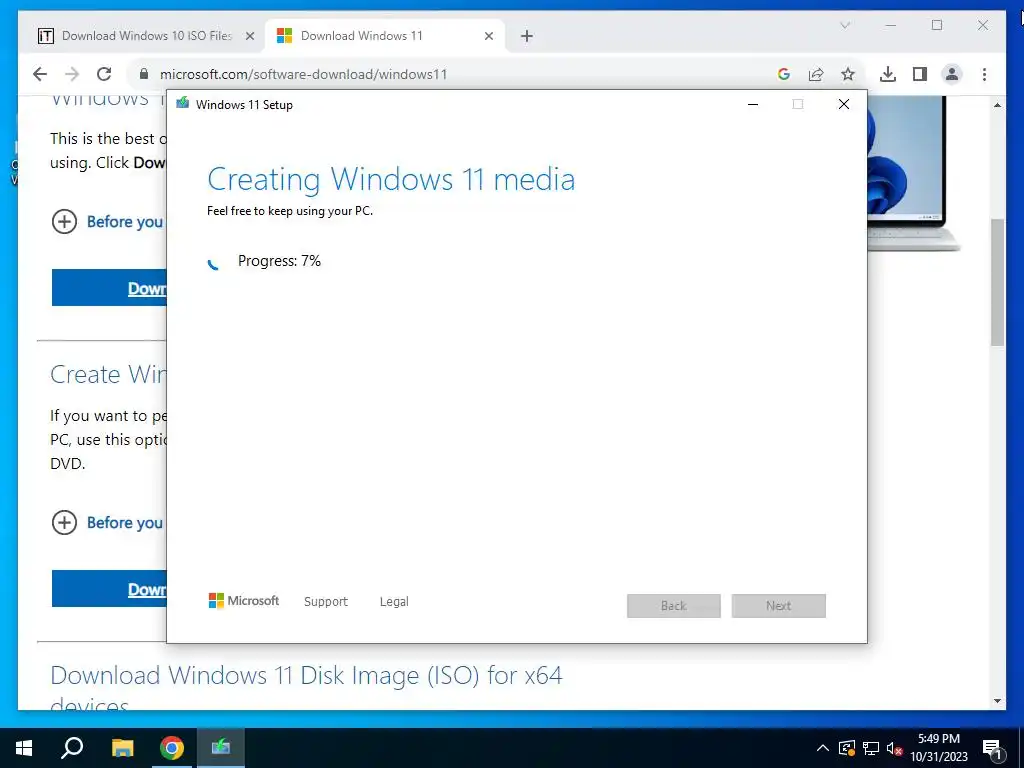Open Chrome three-dot menu
This screenshot has width=1024, height=768.
point(984,74)
